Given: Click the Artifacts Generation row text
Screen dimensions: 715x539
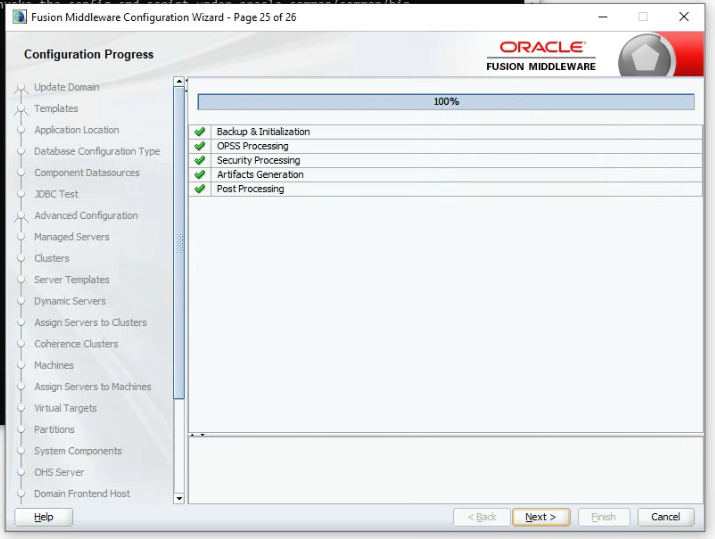Looking at the screenshot, I should (x=260, y=175).
